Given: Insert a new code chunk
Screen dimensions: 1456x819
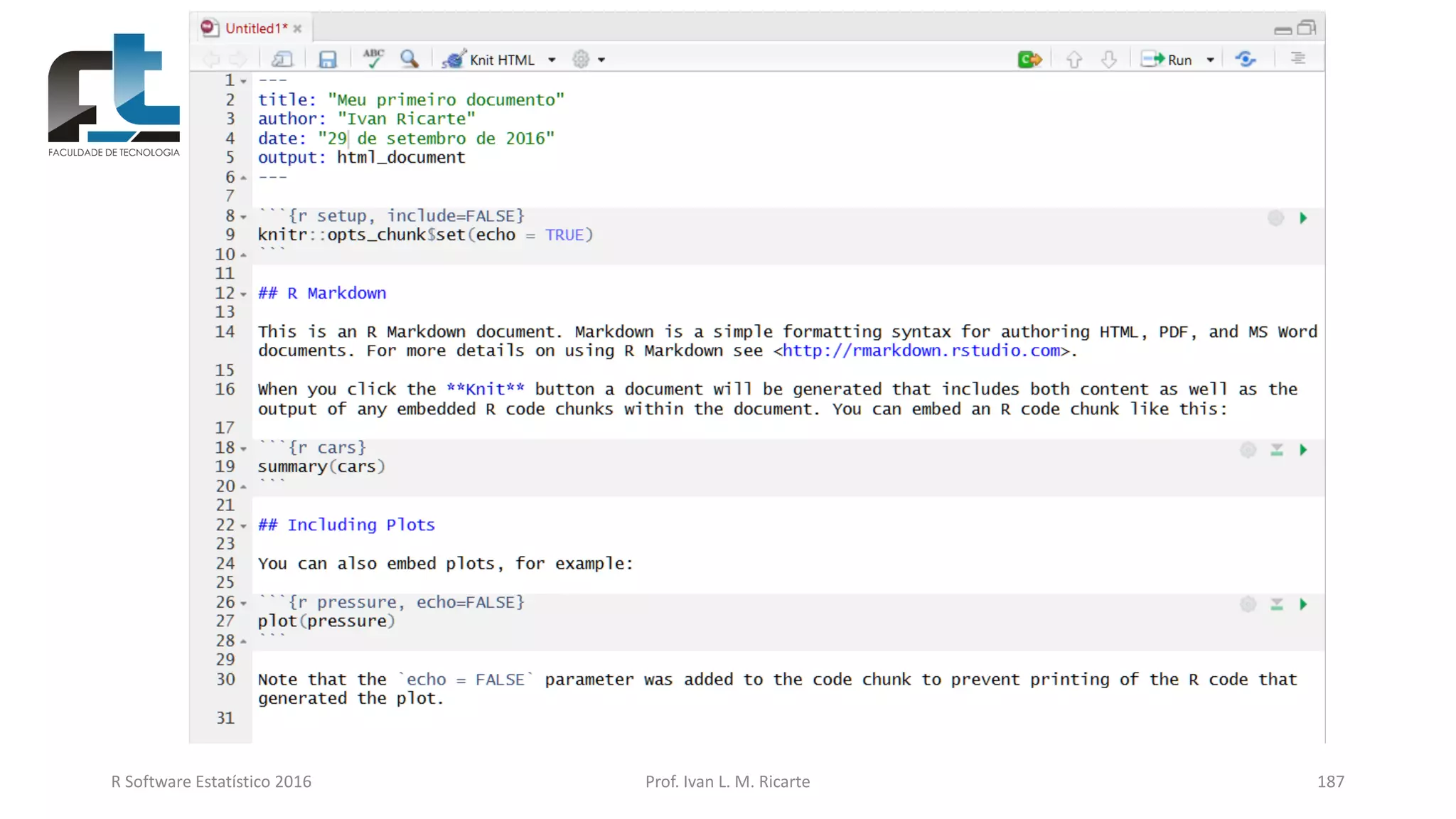Looking at the screenshot, I should click(1029, 60).
